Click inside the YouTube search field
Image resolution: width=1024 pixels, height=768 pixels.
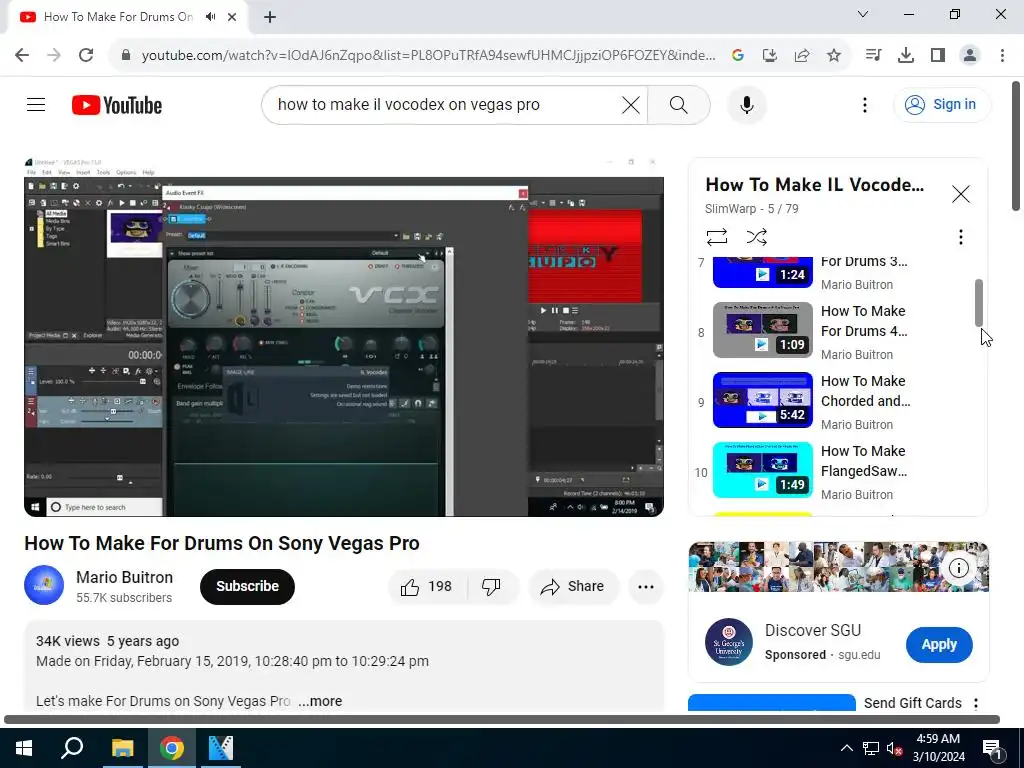pyautogui.click(x=444, y=104)
